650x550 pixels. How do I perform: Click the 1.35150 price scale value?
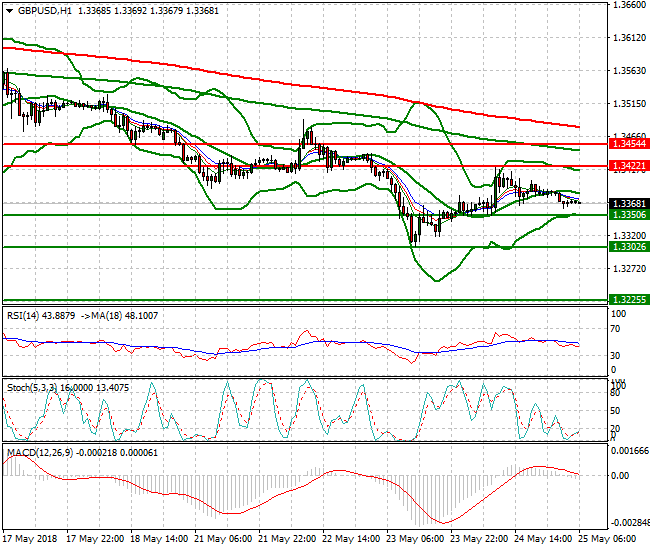click(629, 104)
